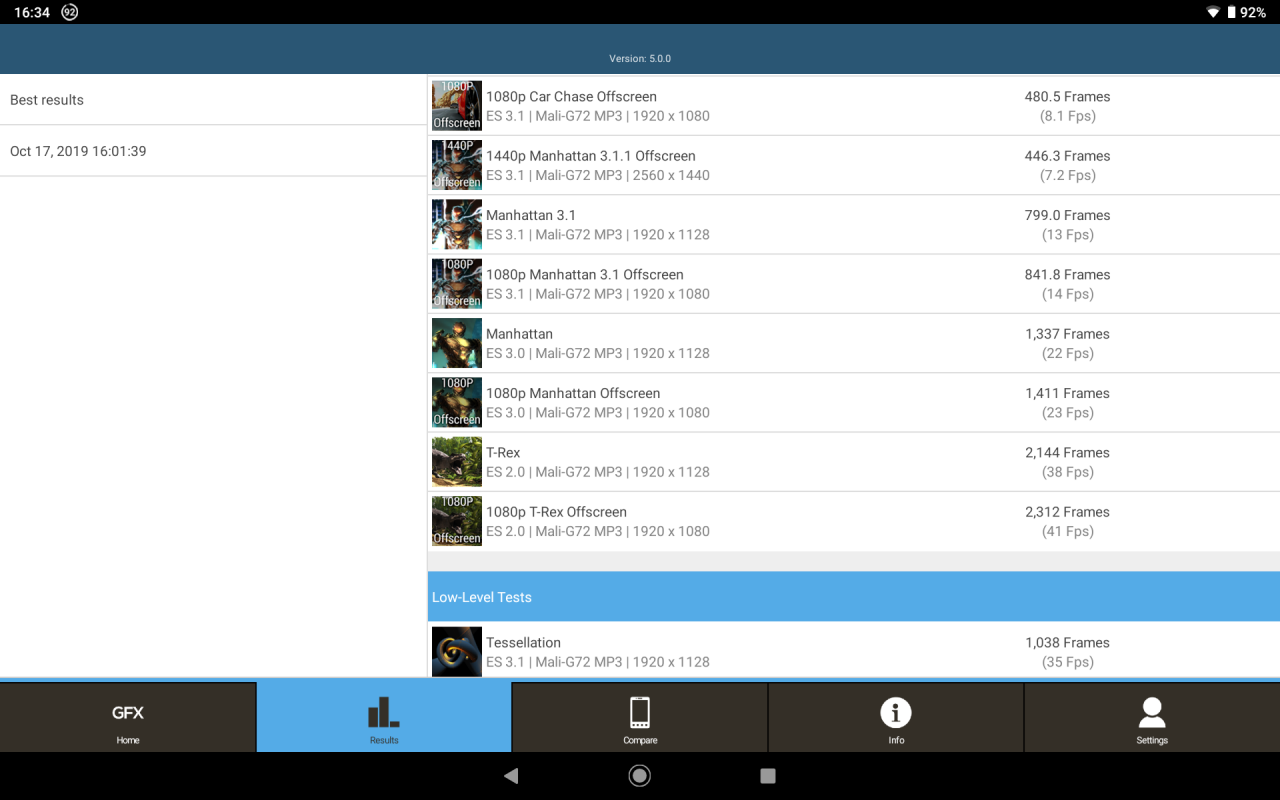Click the 1,038 Frames score
1280x800 pixels.
tap(1067, 643)
